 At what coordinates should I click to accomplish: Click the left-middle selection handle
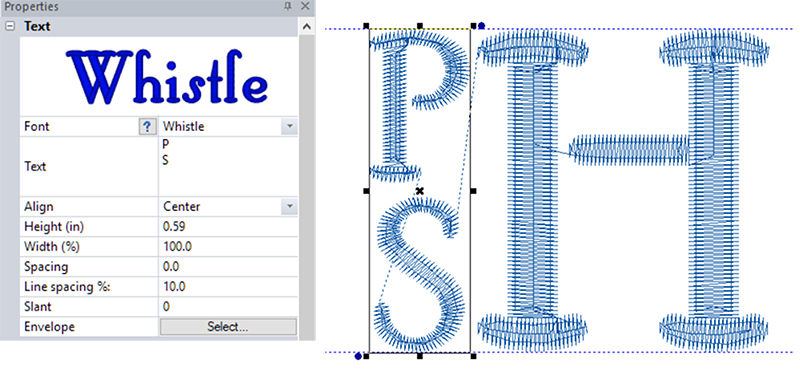click(x=366, y=191)
